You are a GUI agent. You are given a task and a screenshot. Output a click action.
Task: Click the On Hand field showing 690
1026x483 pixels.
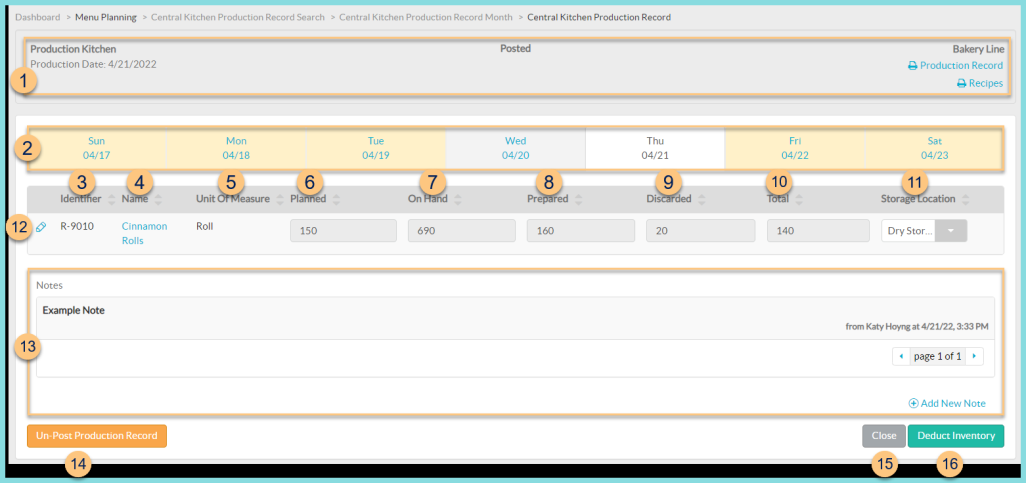click(x=462, y=231)
